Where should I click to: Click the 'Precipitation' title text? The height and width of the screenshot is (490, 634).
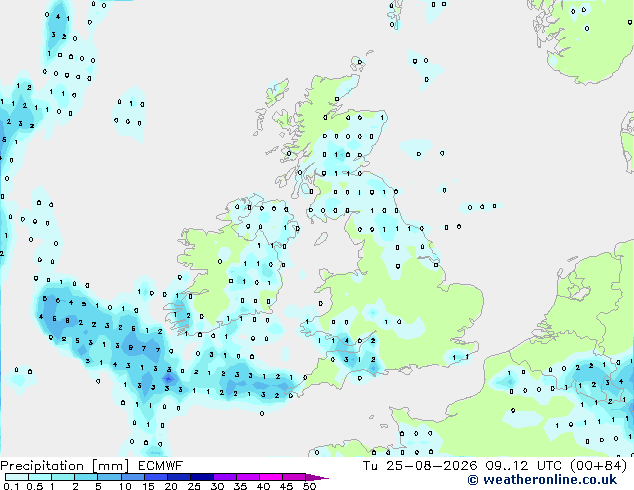[42, 466]
